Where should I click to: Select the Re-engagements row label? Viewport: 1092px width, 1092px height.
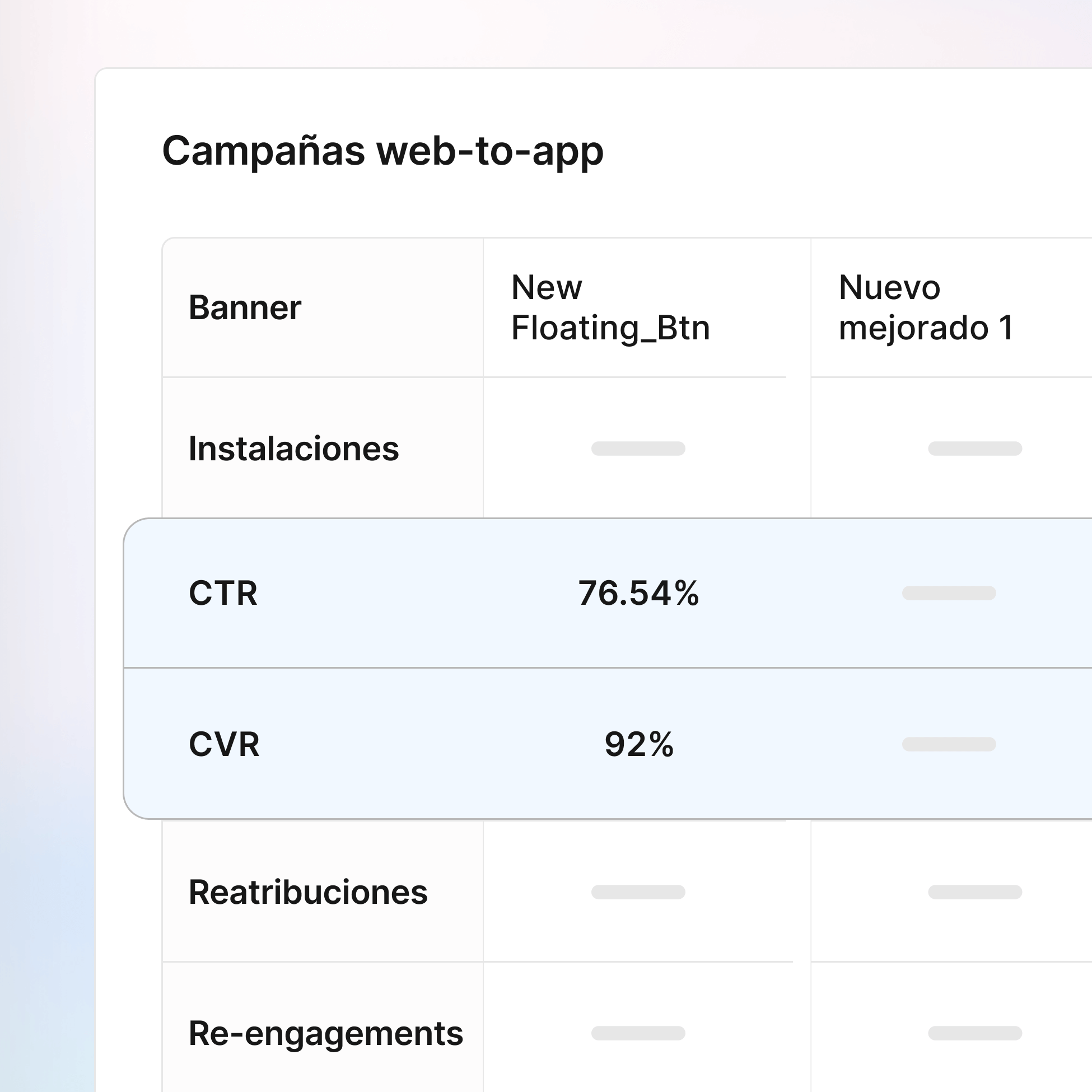click(325, 1033)
